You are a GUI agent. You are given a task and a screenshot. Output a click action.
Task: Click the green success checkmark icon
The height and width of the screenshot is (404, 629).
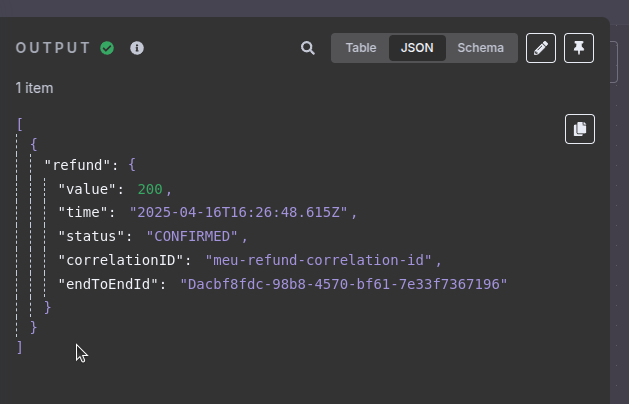[x=107, y=48]
